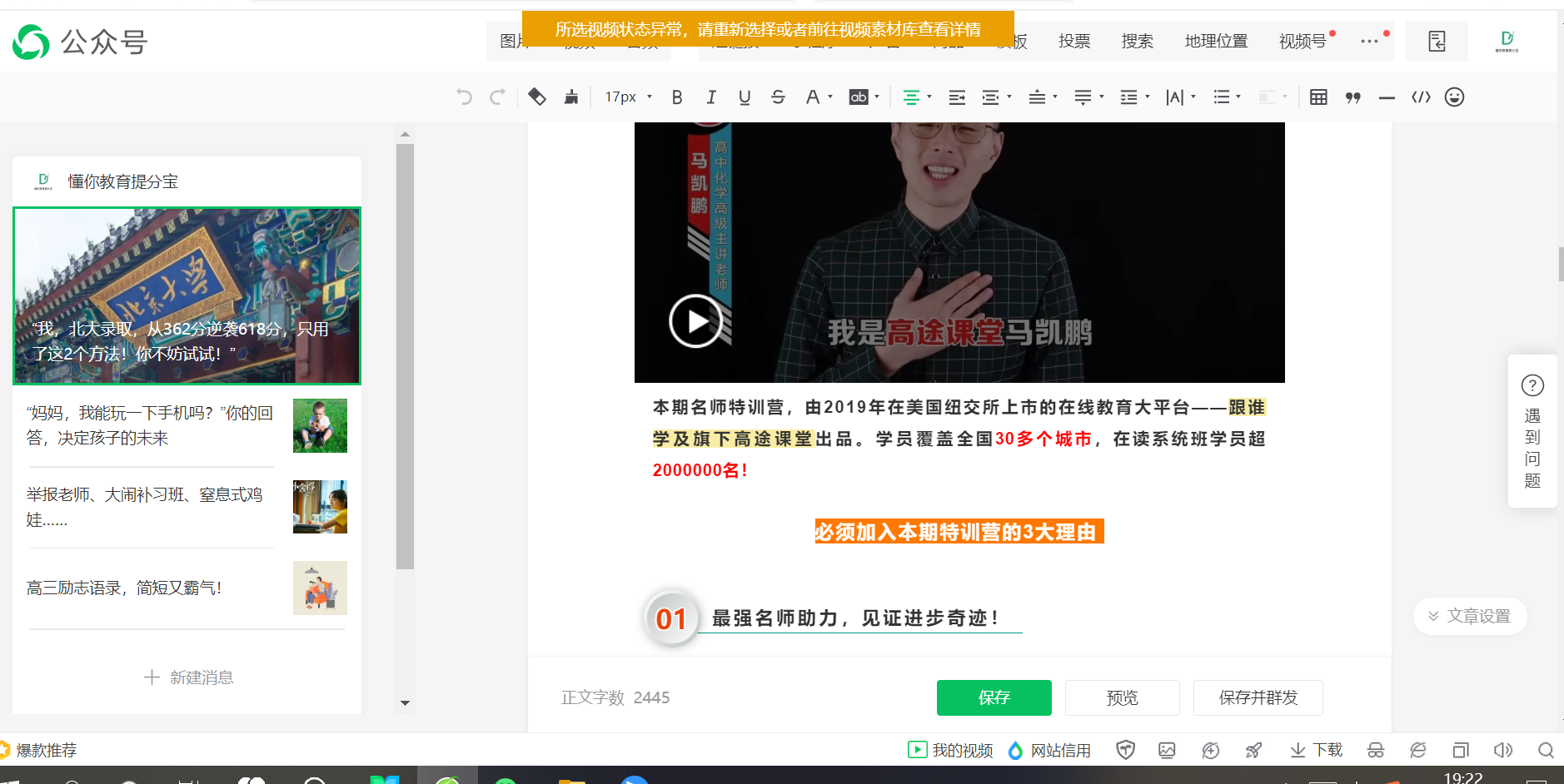The image size is (1564, 784).
Task: Click the green 保存 button
Action: click(994, 697)
